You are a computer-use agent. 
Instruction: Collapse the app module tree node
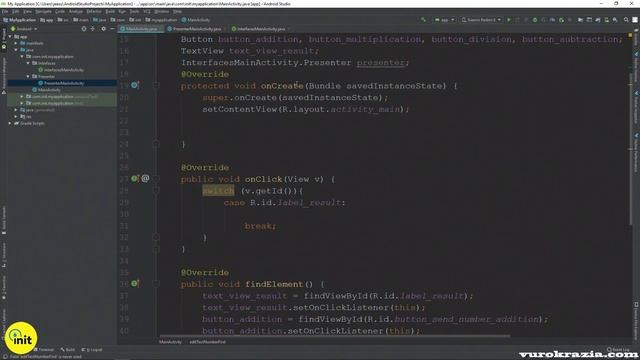[x=10, y=36]
